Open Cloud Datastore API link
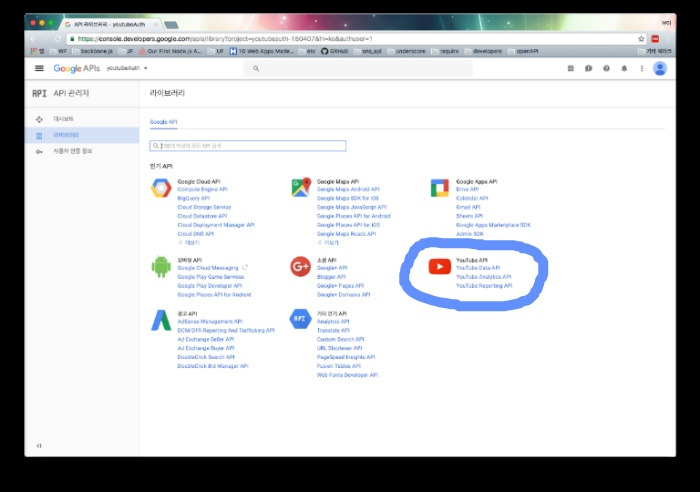Image resolution: width=700 pixels, height=492 pixels. 202,216
